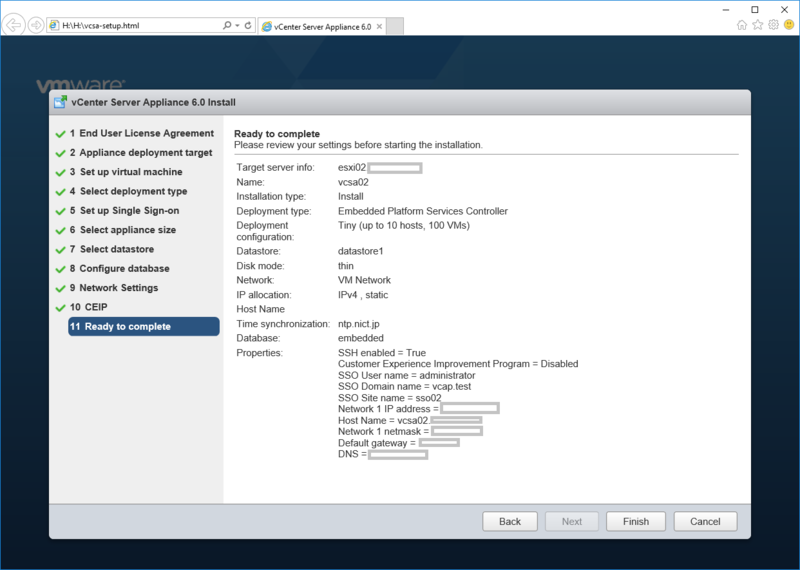The image size is (800, 570).
Task: Click the green checkmark beside Network Settings
Action: 60,288
